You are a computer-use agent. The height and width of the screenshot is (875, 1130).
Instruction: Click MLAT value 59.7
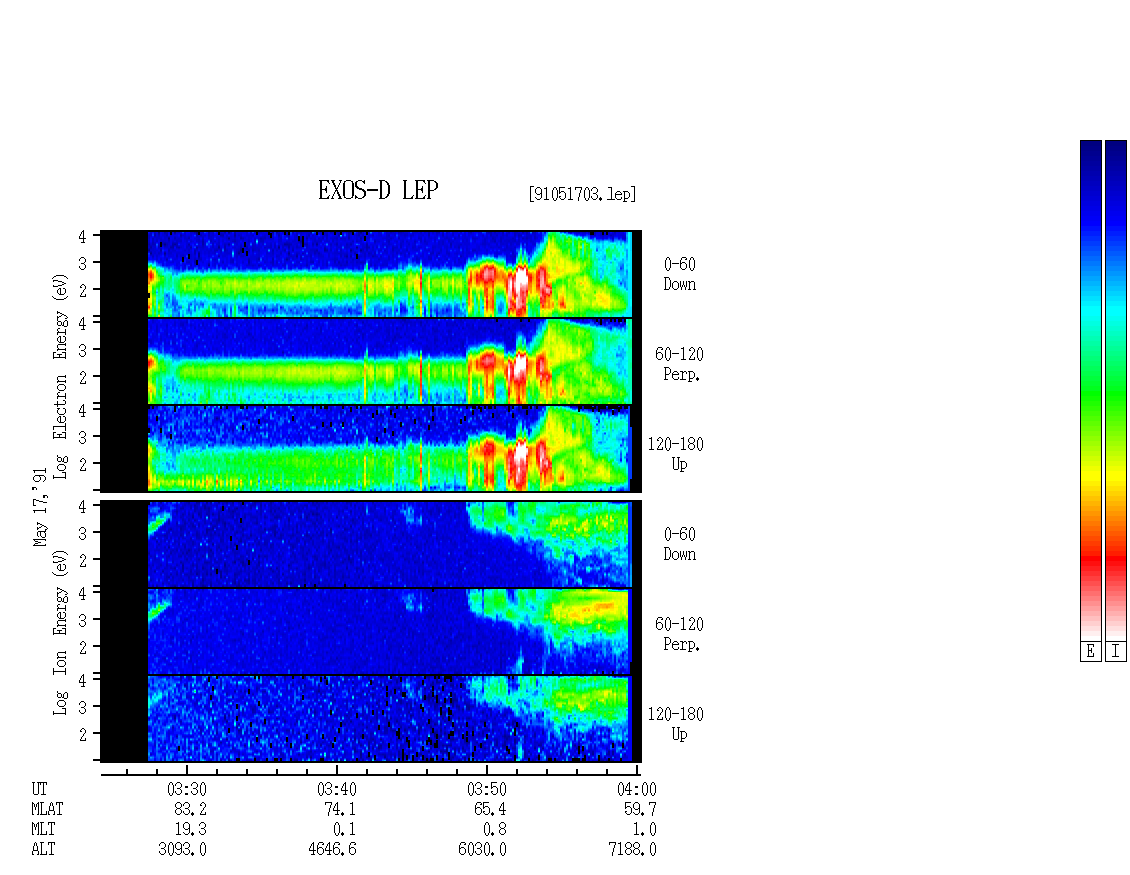coord(640,809)
